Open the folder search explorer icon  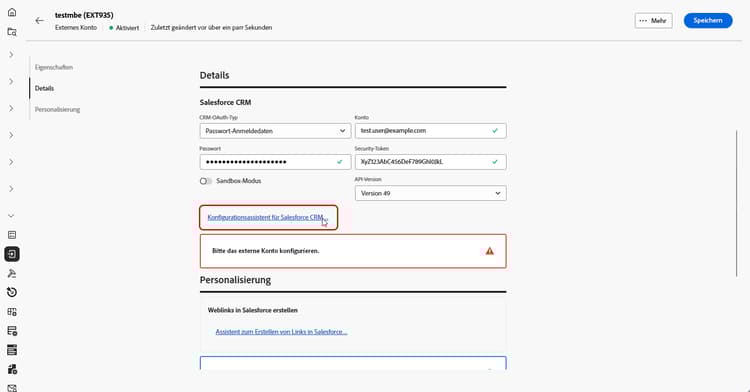(12, 32)
